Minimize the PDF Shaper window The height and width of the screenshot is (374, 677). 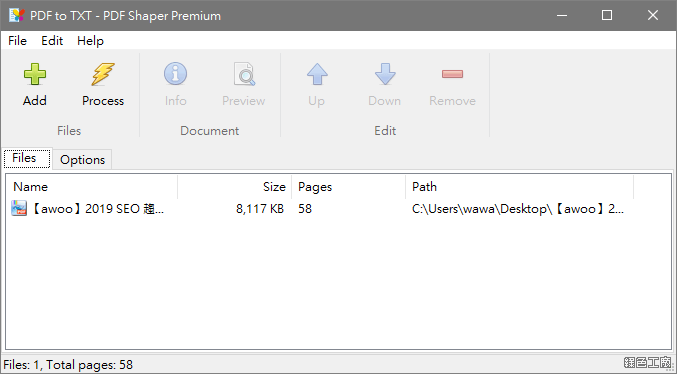562,16
